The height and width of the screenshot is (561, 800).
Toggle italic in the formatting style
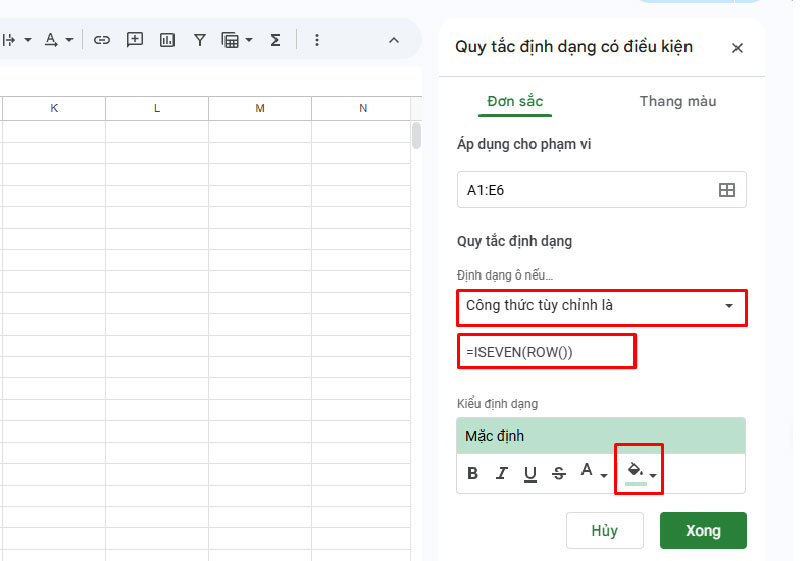(502, 473)
